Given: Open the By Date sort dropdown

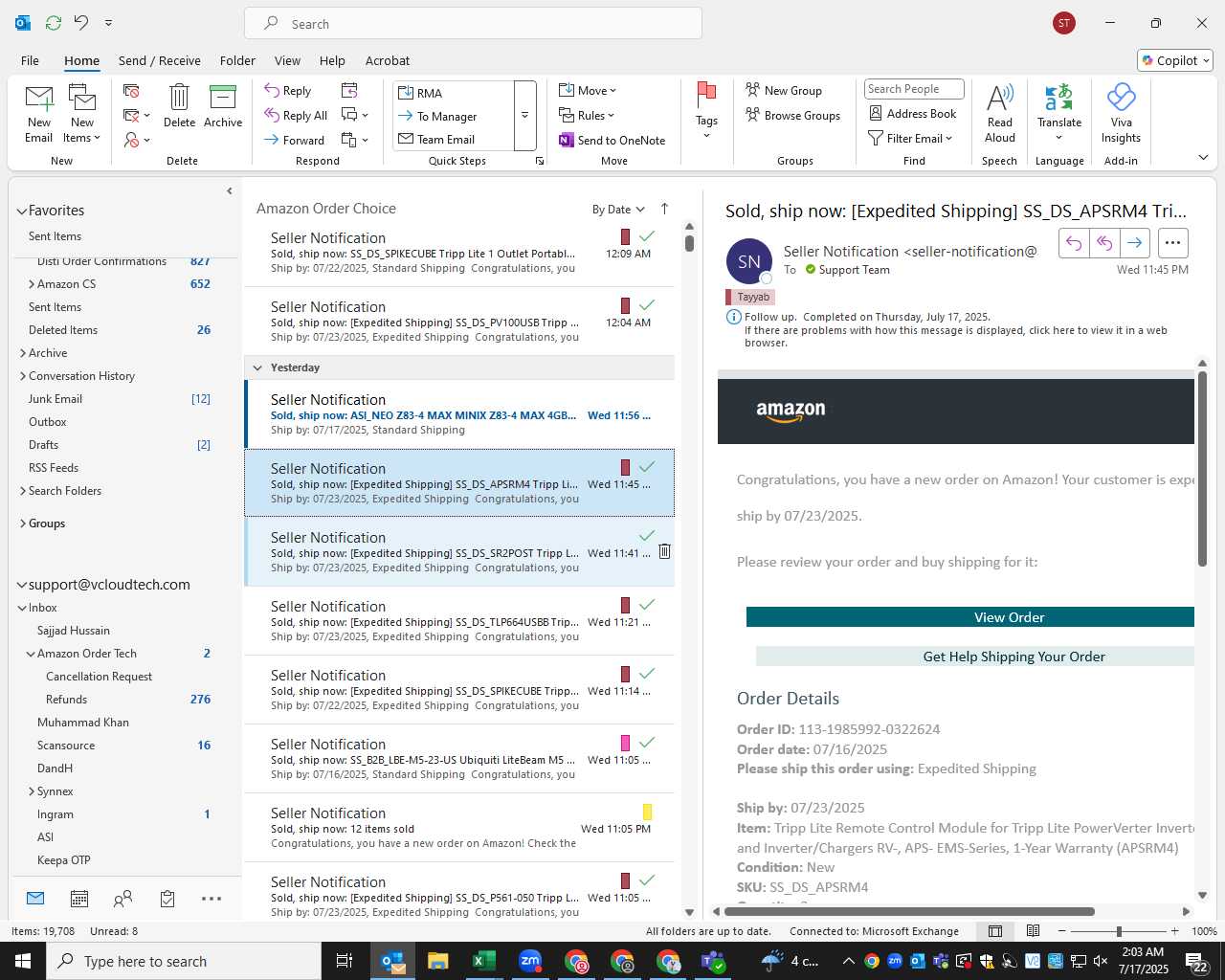Looking at the screenshot, I should pos(618,210).
